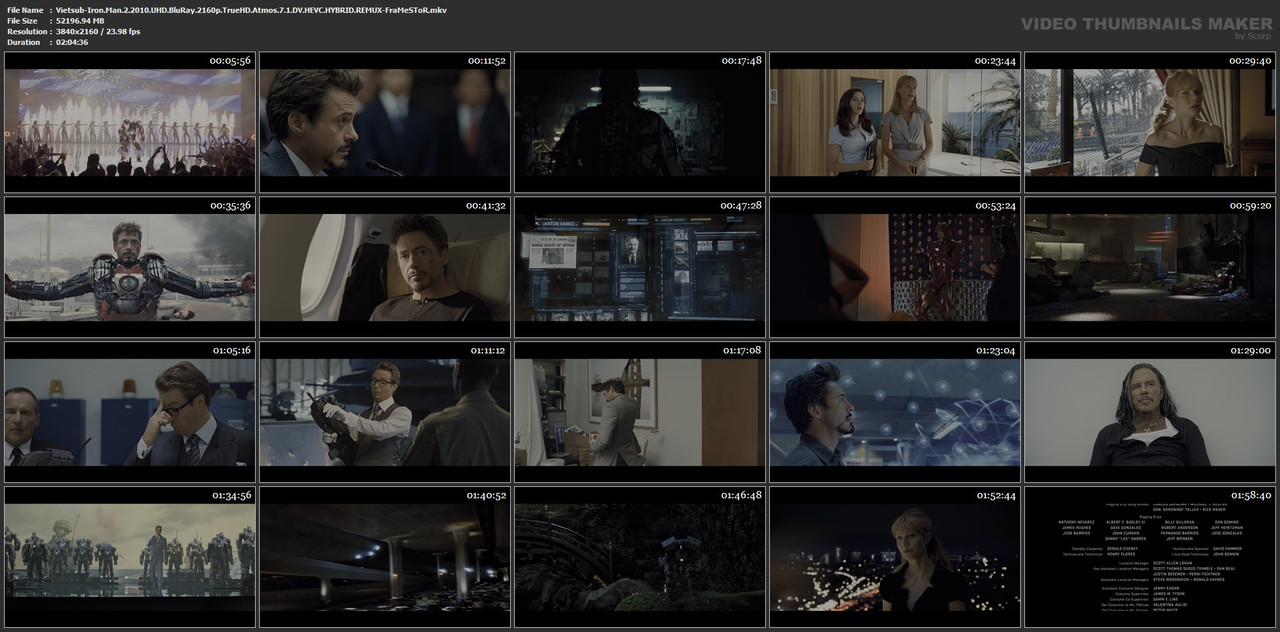The image size is (1280, 632).
Task: Pick the thumbnail timestamped 01:46:48
Action: pyautogui.click(x=640, y=557)
